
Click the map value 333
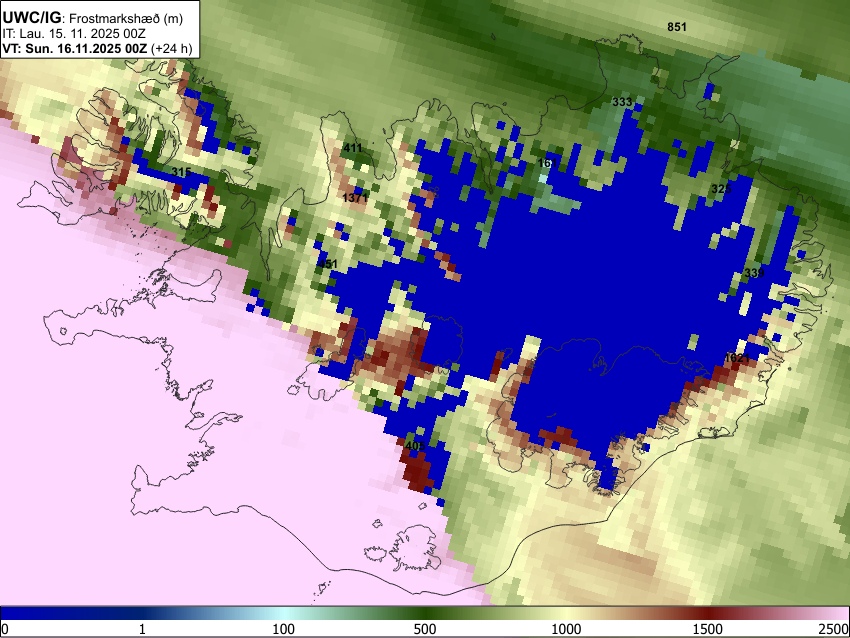622,102
